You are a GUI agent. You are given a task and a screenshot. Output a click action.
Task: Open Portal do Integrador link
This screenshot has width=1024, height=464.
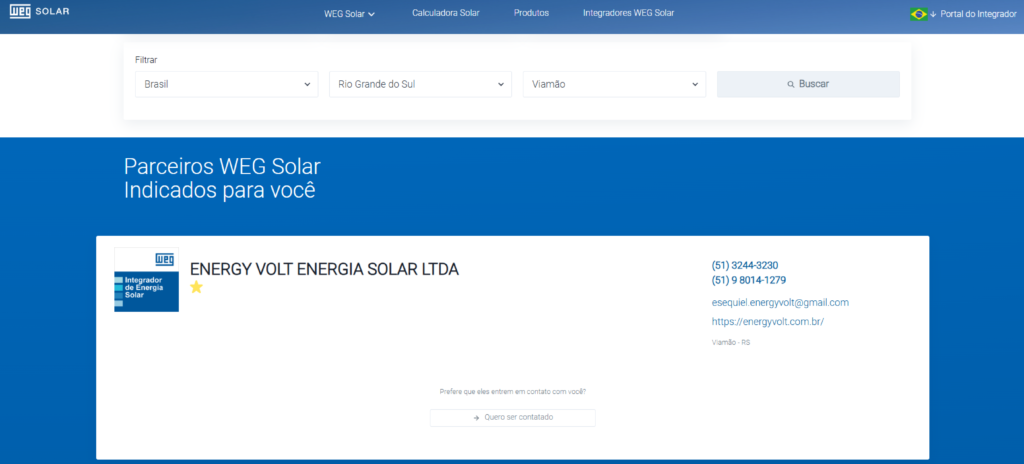[x=978, y=14]
